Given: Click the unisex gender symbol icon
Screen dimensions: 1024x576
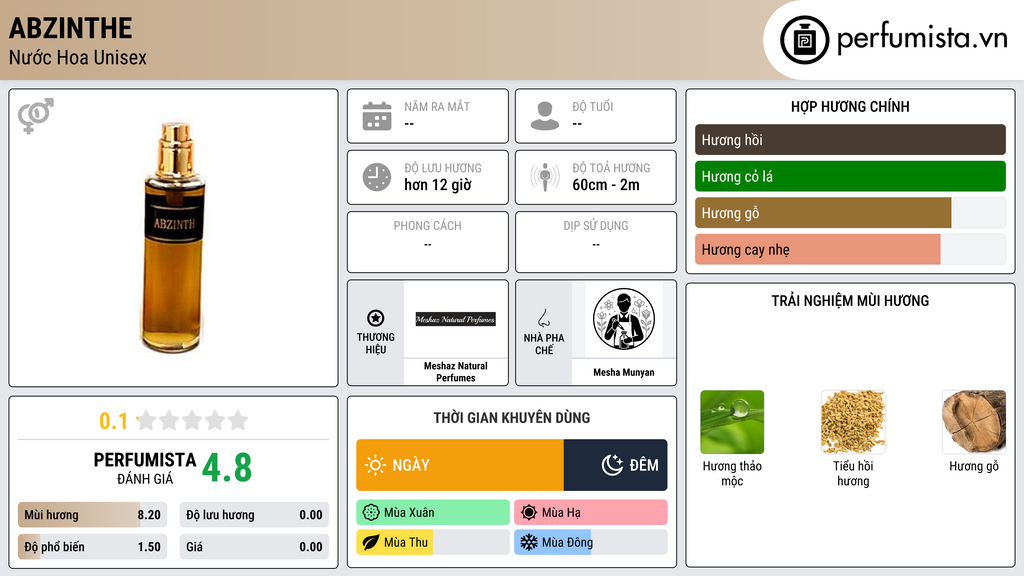Looking at the screenshot, I should [x=36, y=116].
